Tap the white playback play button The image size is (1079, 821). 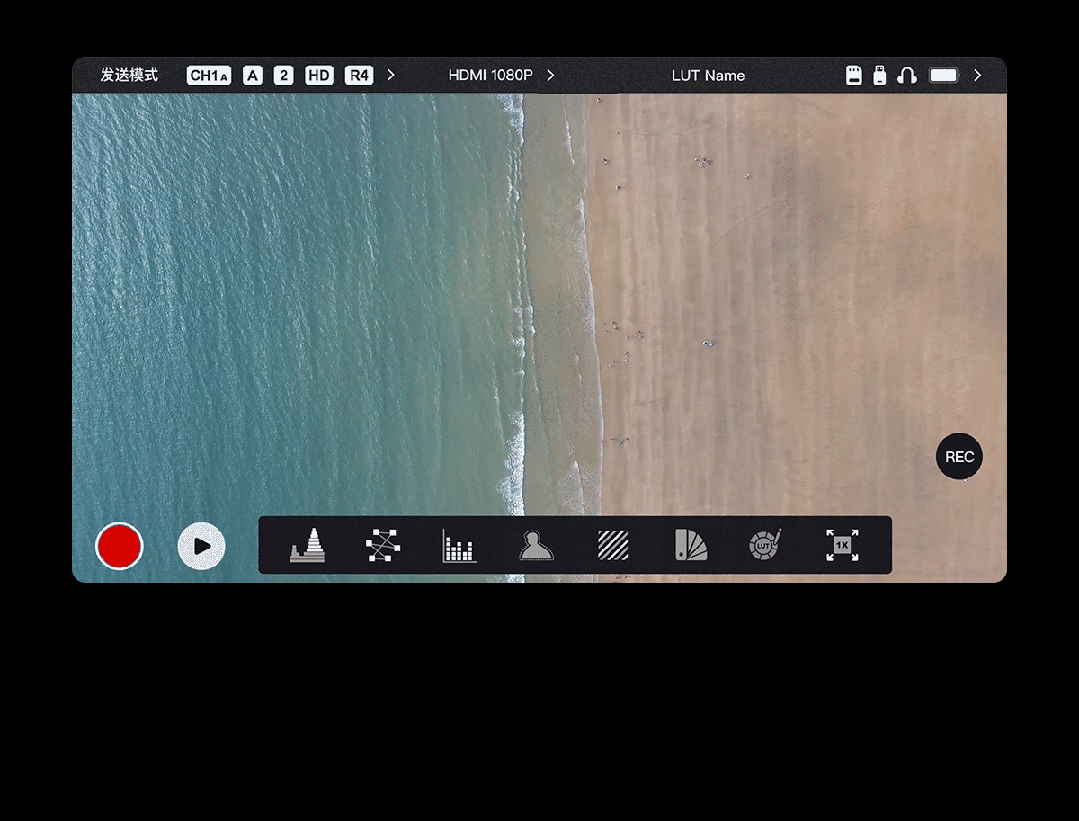[x=201, y=546]
